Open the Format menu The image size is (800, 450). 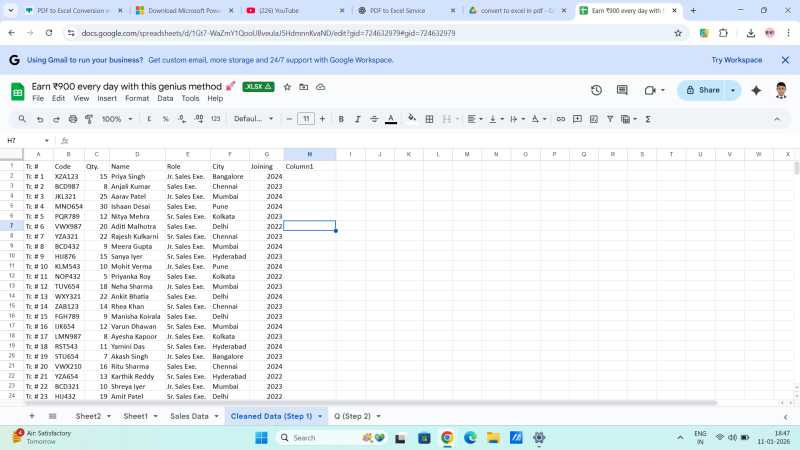(x=137, y=99)
